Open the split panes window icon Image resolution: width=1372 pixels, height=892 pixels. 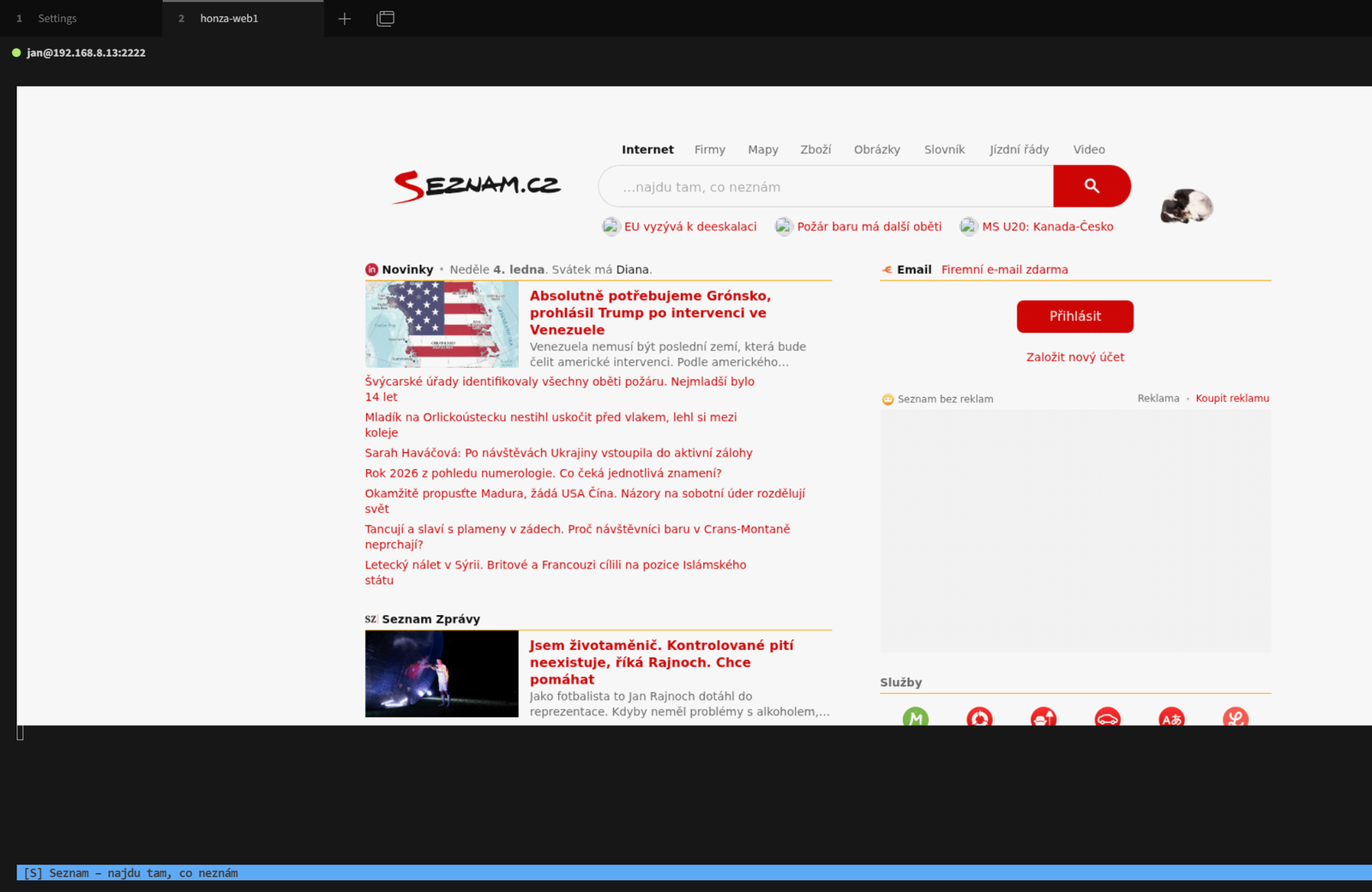point(386,18)
